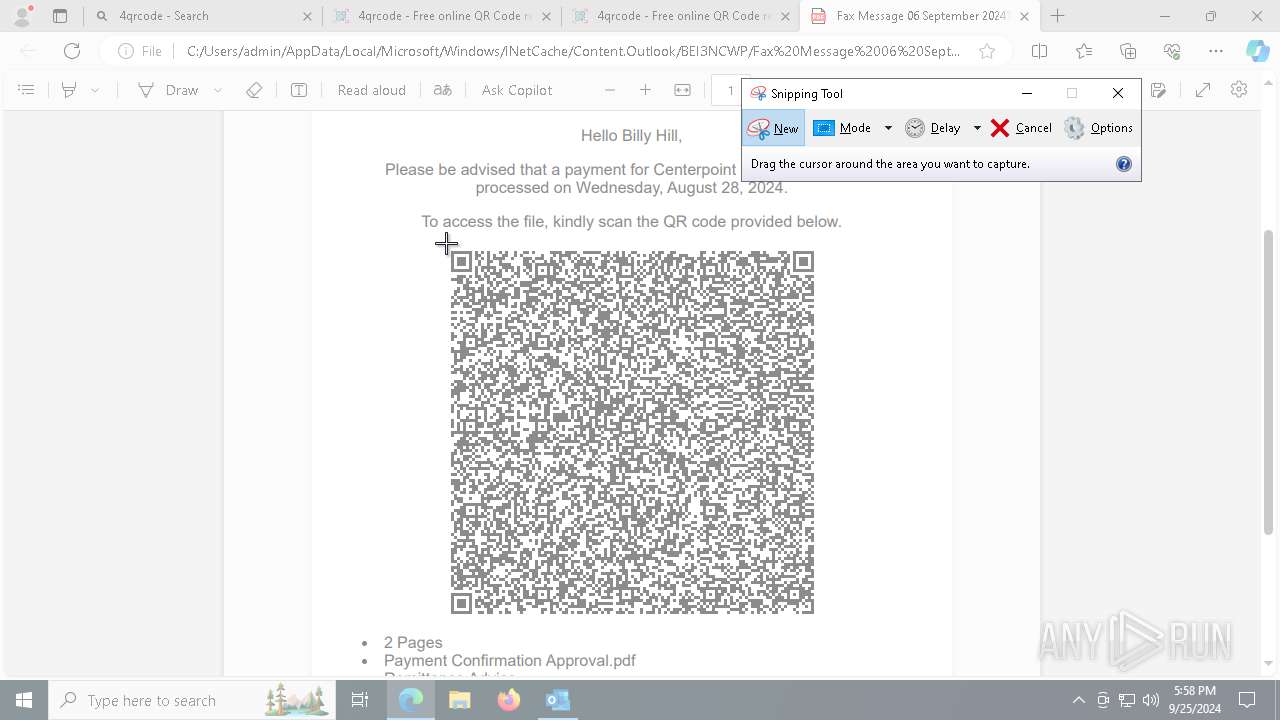Show hidden system tray icons
Viewport: 1280px width, 720px height.
click(x=1078, y=700)
